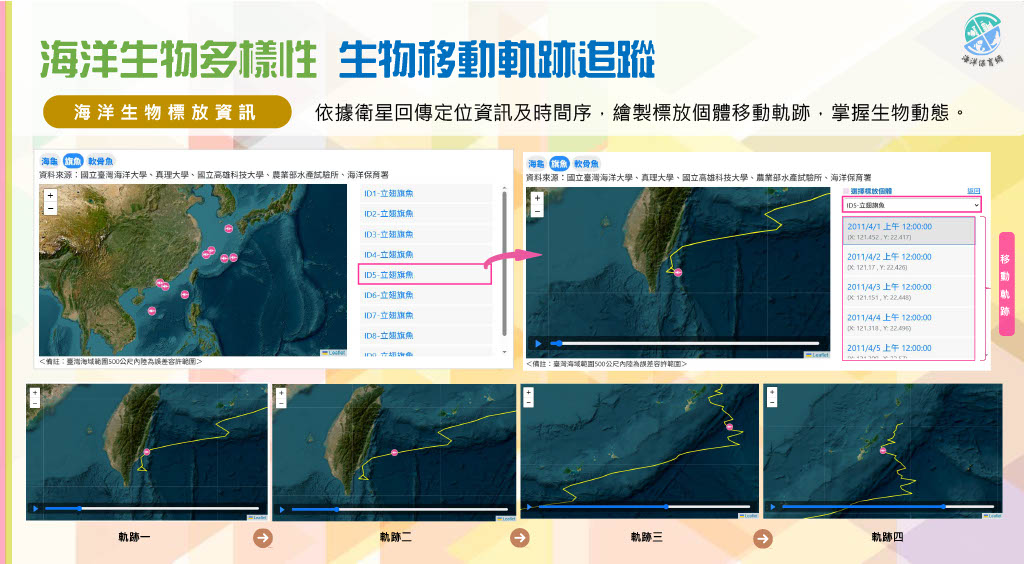Click the scroll-up arrow of the ID list
This screenshot has height=564, width=1024.
[x=504, y=188]
